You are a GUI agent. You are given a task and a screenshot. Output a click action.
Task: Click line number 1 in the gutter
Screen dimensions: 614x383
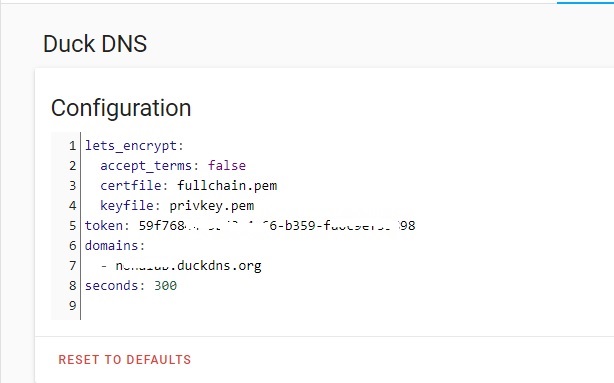pos(72,146)
